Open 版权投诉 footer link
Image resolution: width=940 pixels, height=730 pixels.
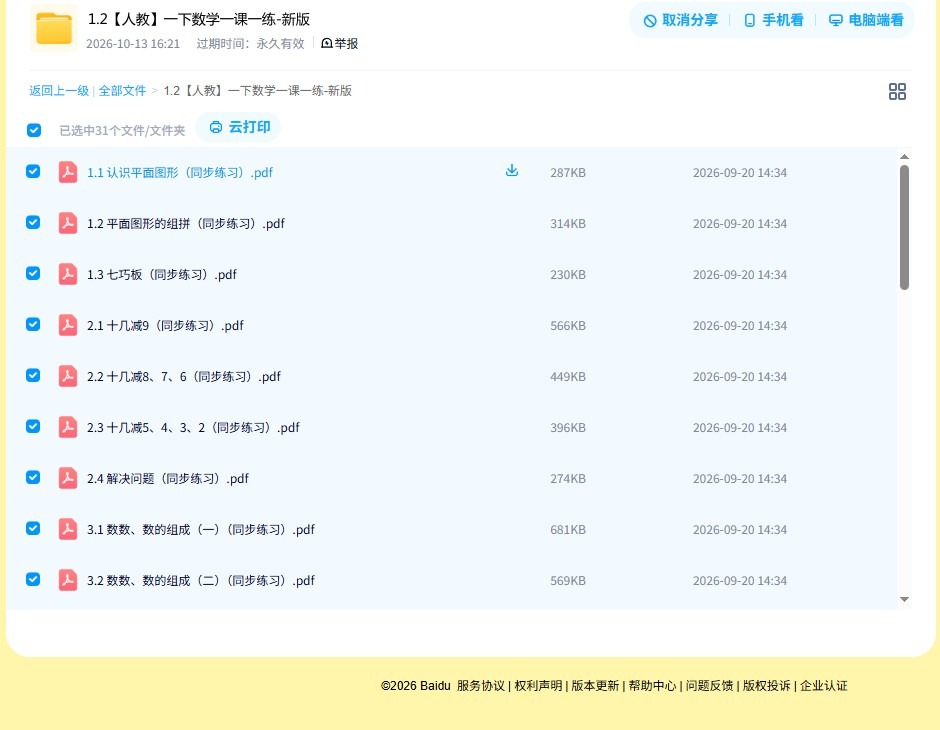point(766,686)
